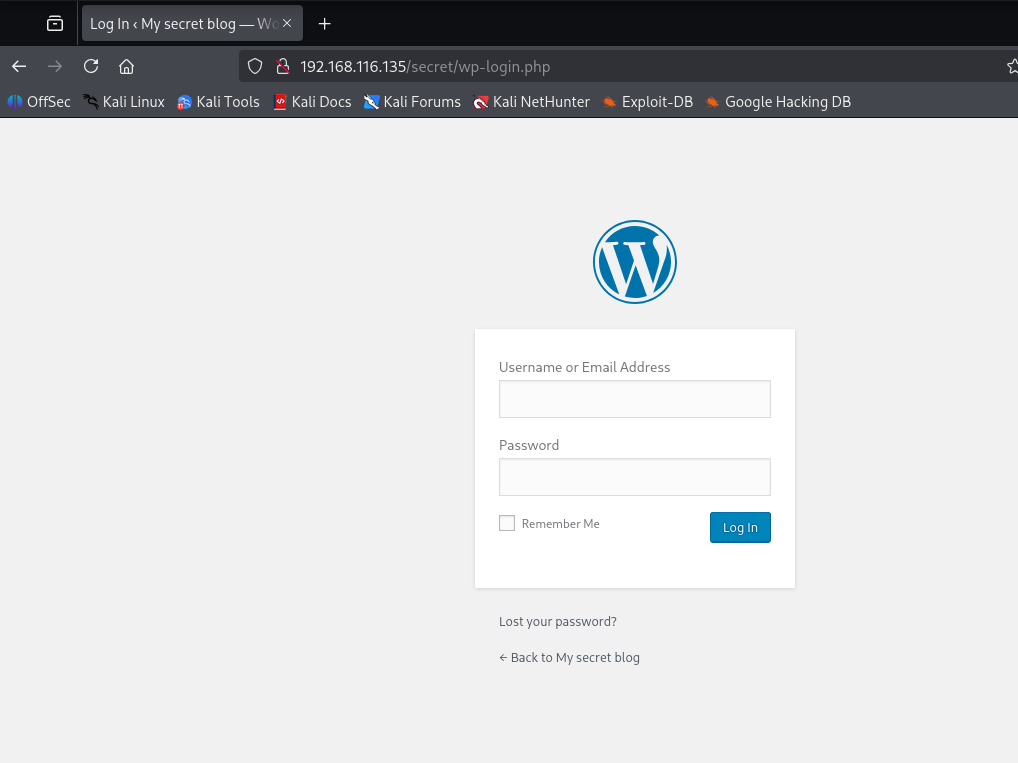Open the Exploit-DB bookmark
This screenshot has height=763, width=1018.
pyautogui.click(x=648, y=102)
